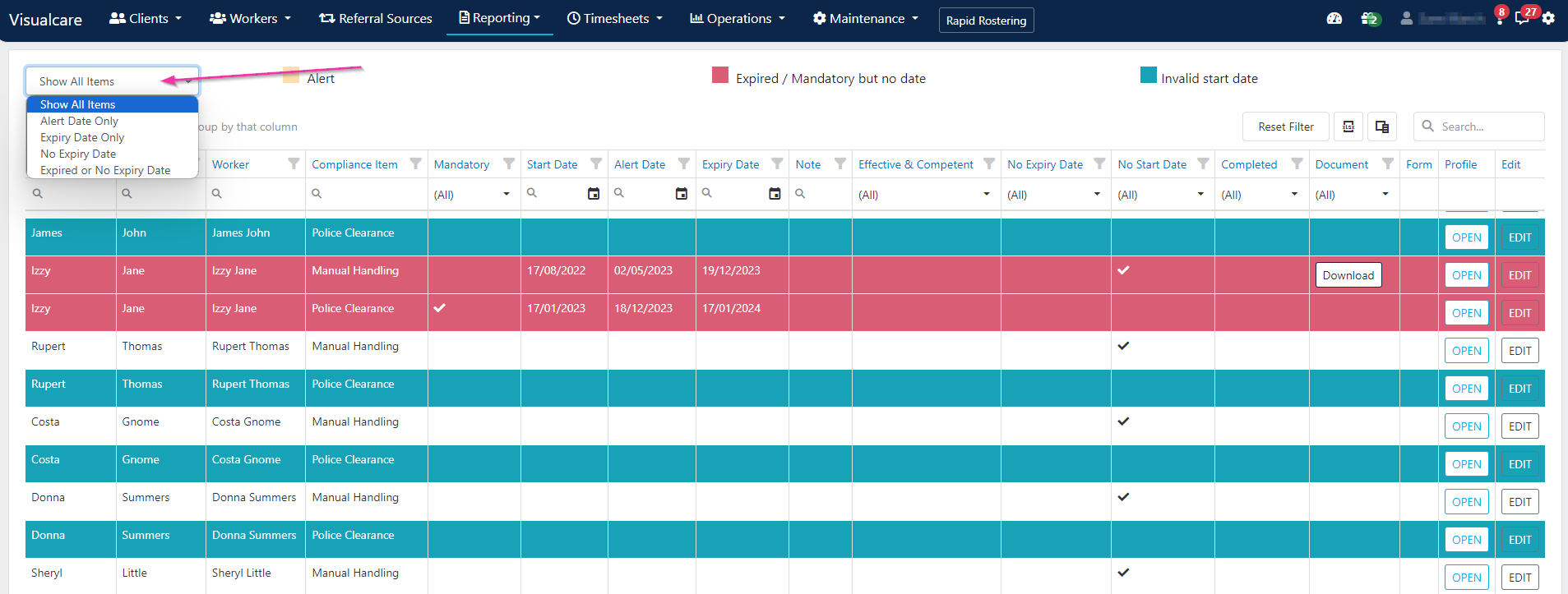
Task: Open filter icon on Alert Date column
Action: click(683, 164)
